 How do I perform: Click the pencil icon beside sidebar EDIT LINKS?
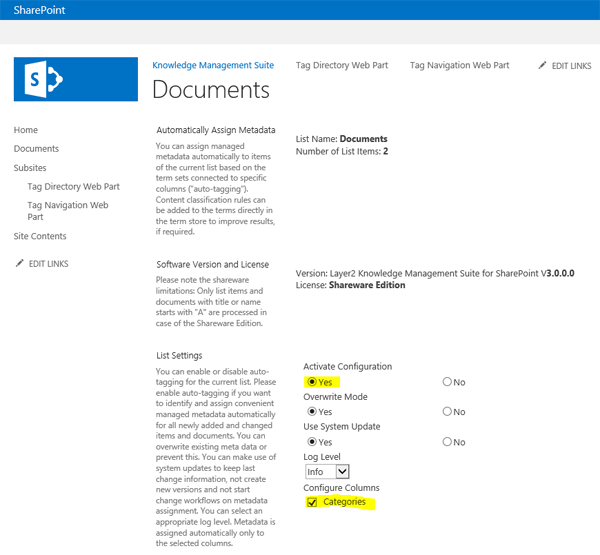coord(19,263)
